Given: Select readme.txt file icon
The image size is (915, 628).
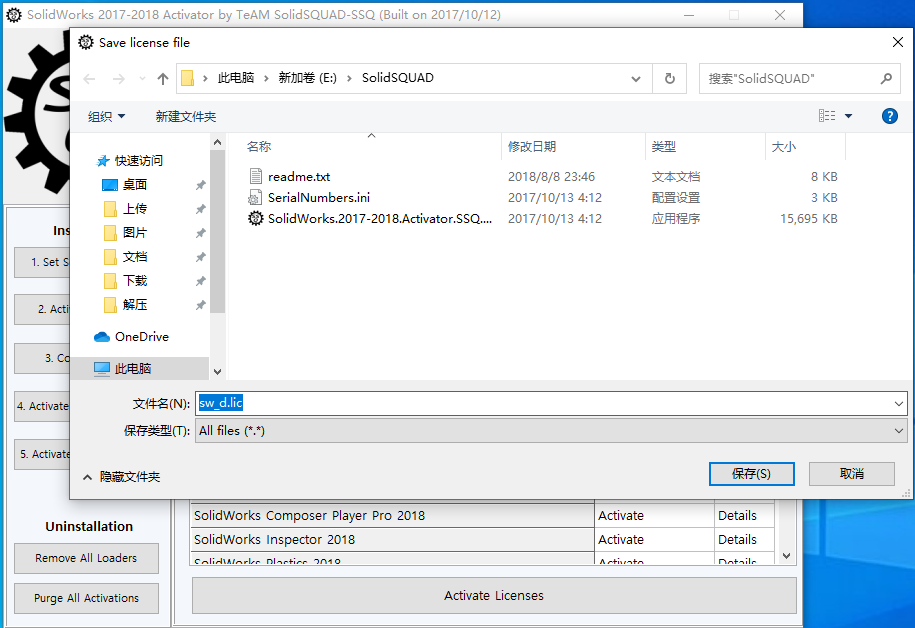Looking at the screenshot, I should pos(256,176).
